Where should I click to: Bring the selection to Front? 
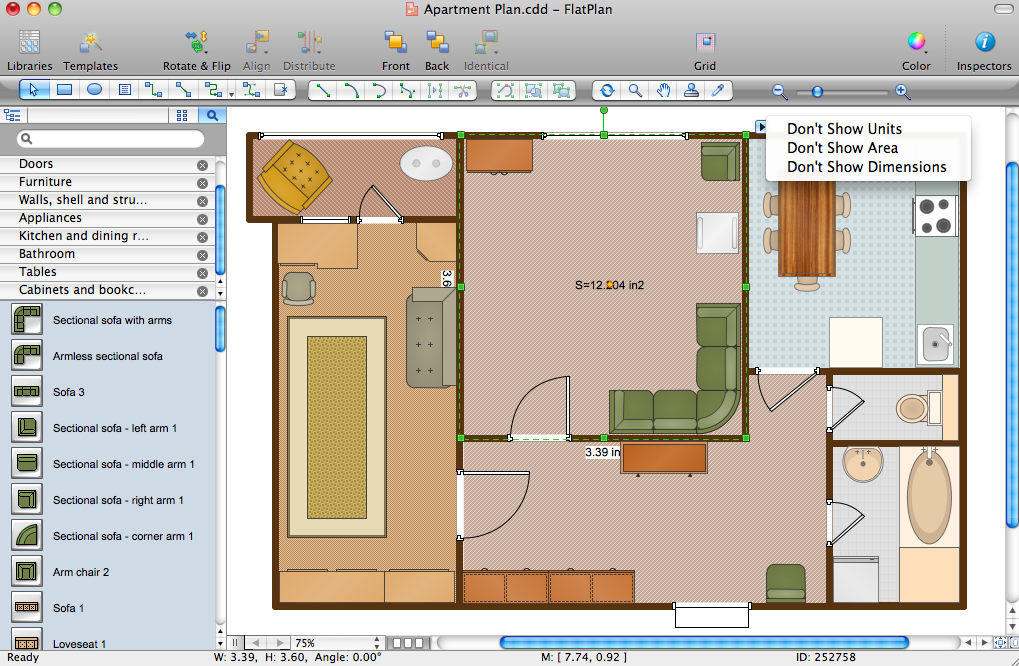[x=395, y=50]
